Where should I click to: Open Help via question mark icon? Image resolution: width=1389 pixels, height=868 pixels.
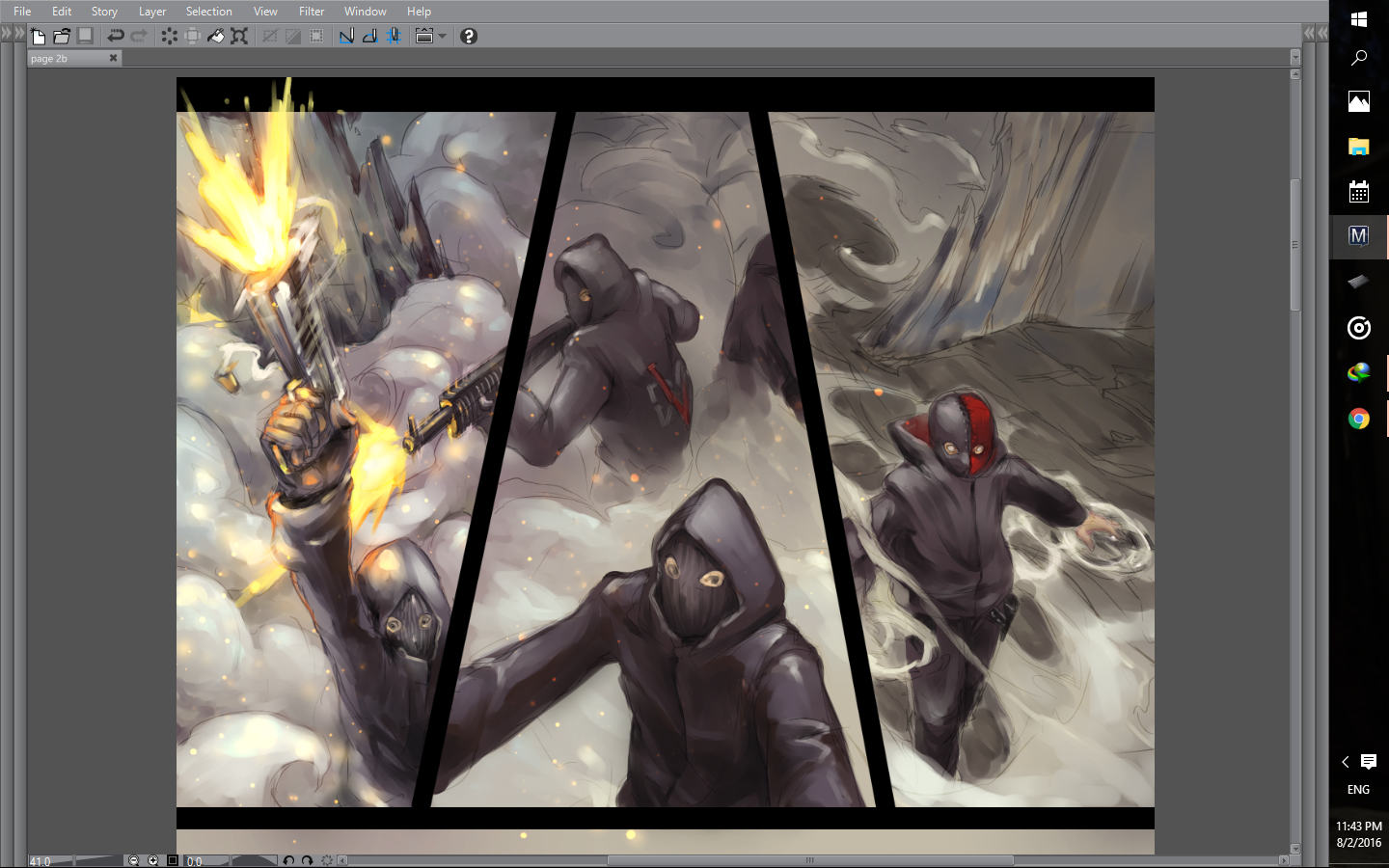[x=469, y=37]
